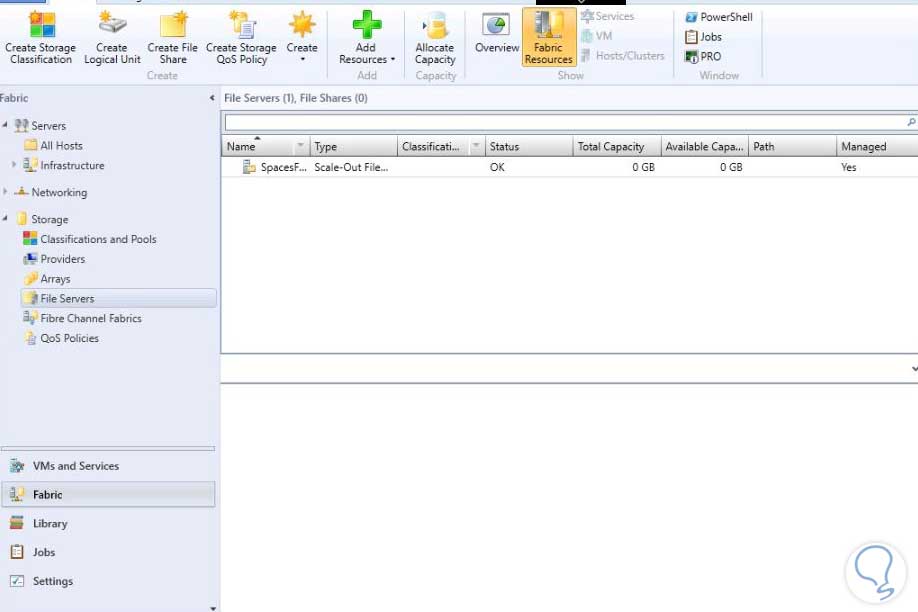This screenshot has height=612, width=918.
Task: Sort by the Type column header
Action: [x=354, y=146]
